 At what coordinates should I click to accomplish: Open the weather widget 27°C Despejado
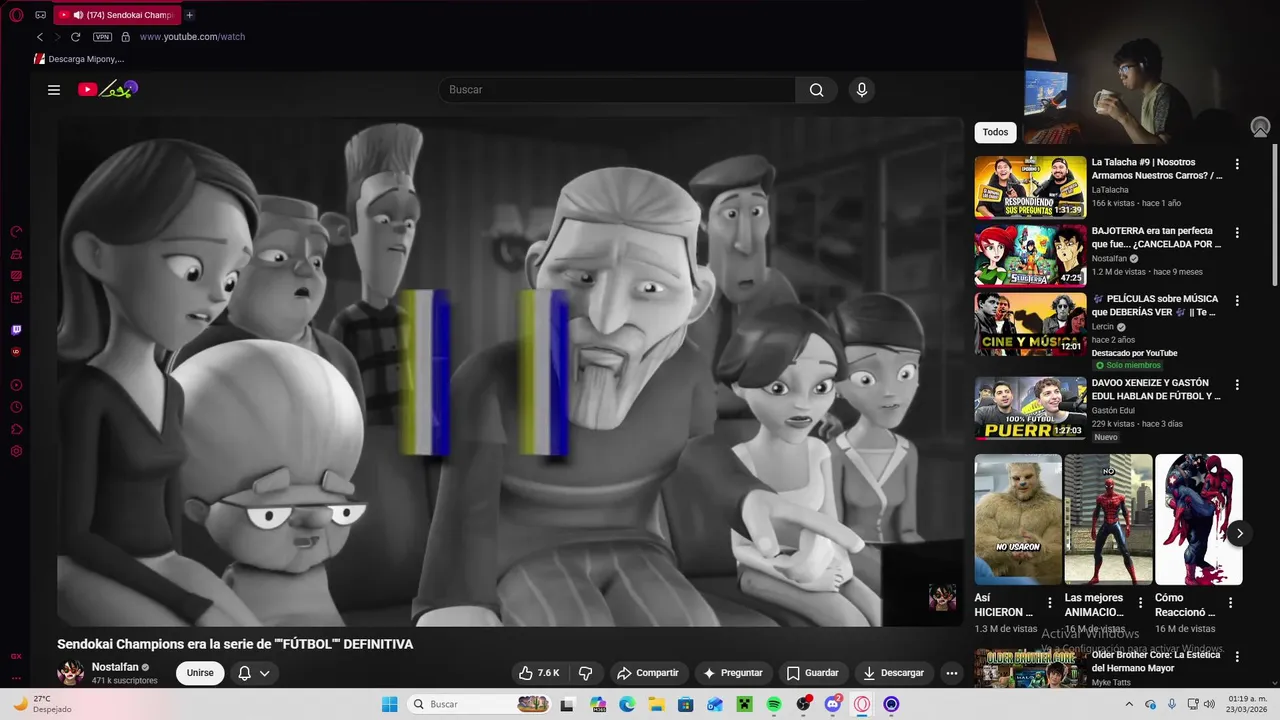coord(42,704)
